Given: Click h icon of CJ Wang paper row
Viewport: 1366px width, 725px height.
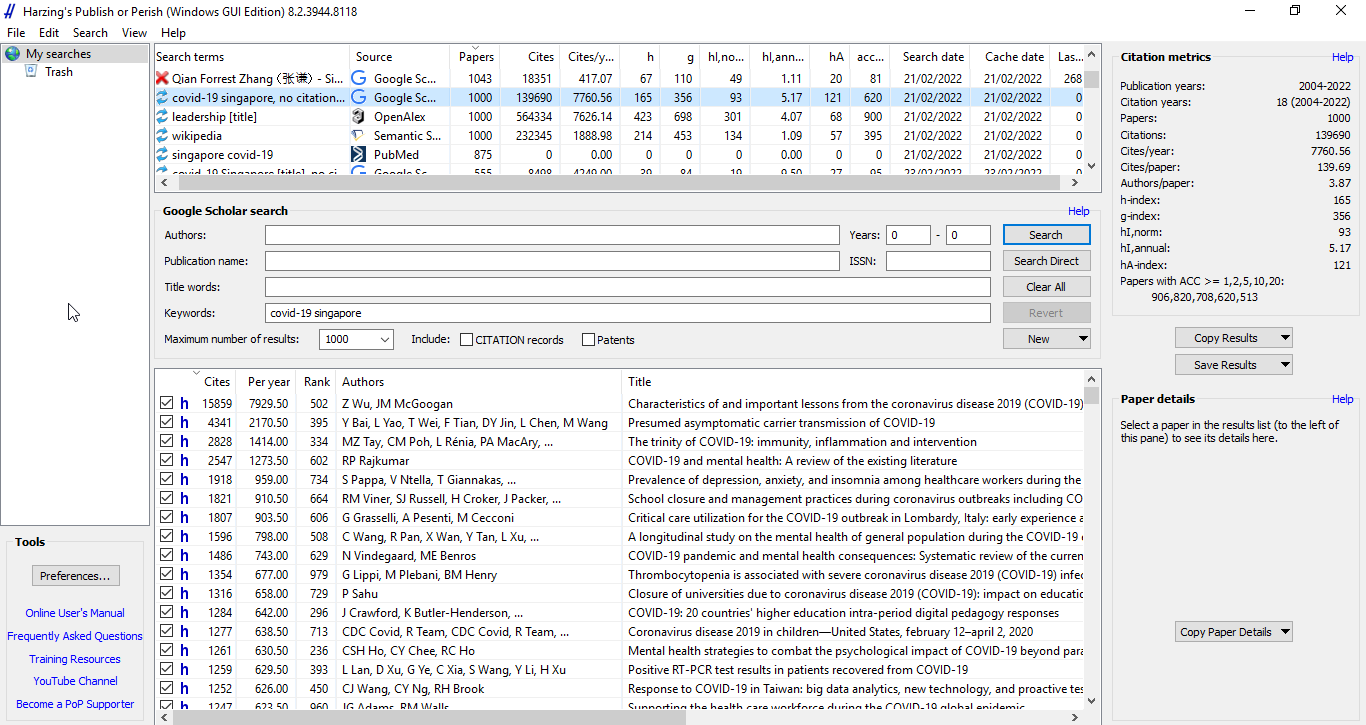Looking at the screenshot, I should click(184, 689).
